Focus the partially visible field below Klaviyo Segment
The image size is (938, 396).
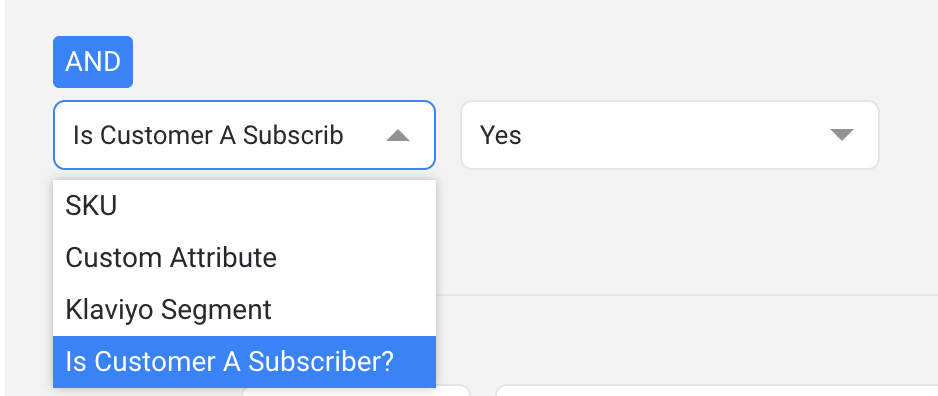click(x=455, y=391)
